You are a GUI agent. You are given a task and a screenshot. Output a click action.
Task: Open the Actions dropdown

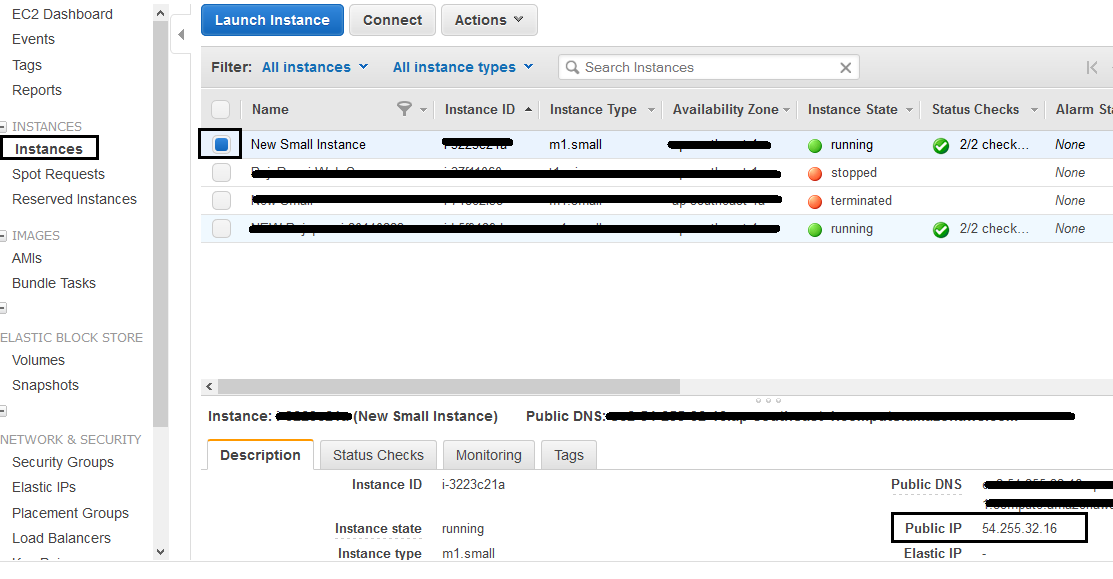[489, 20]
